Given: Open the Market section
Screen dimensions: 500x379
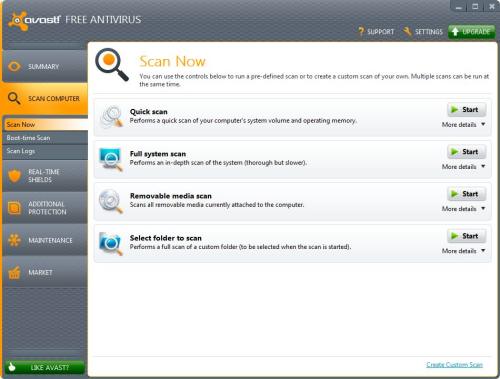Looking at the screenshot, I should pos(45,272).
